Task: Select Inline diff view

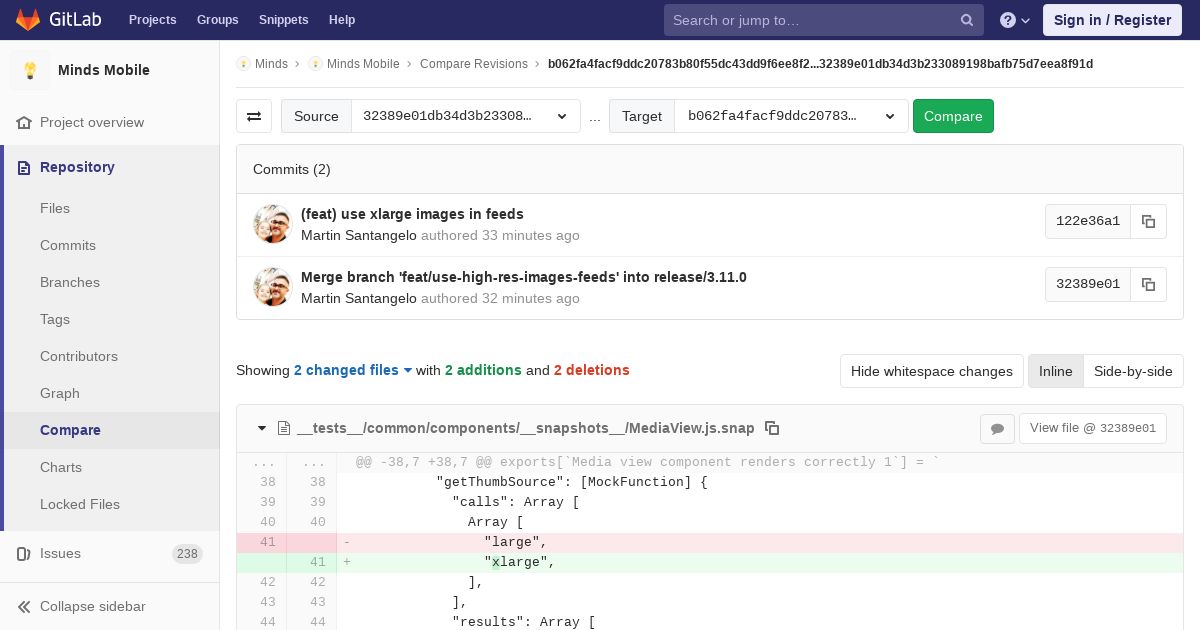Action: pos(1055,371)
